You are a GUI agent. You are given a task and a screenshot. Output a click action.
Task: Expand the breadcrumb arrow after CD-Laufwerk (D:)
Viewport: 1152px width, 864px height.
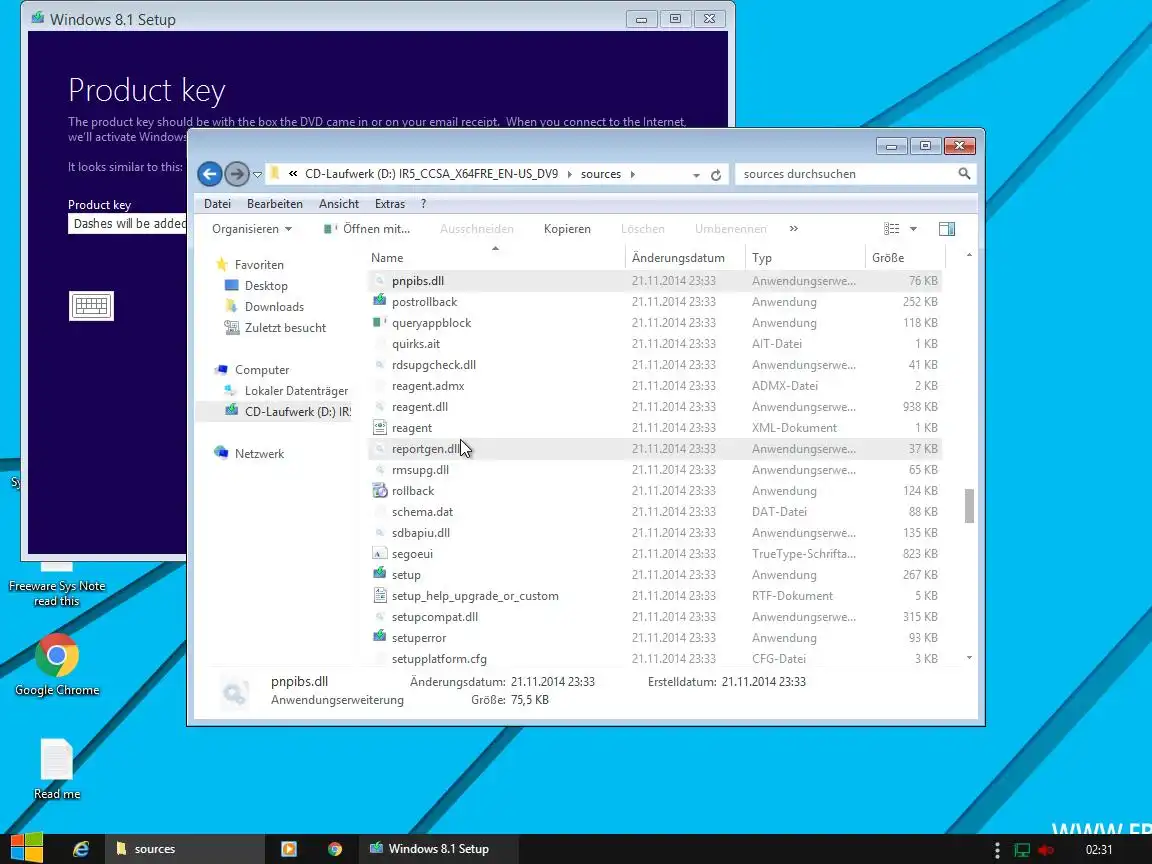pyautogui.click(x=569, y=174)
